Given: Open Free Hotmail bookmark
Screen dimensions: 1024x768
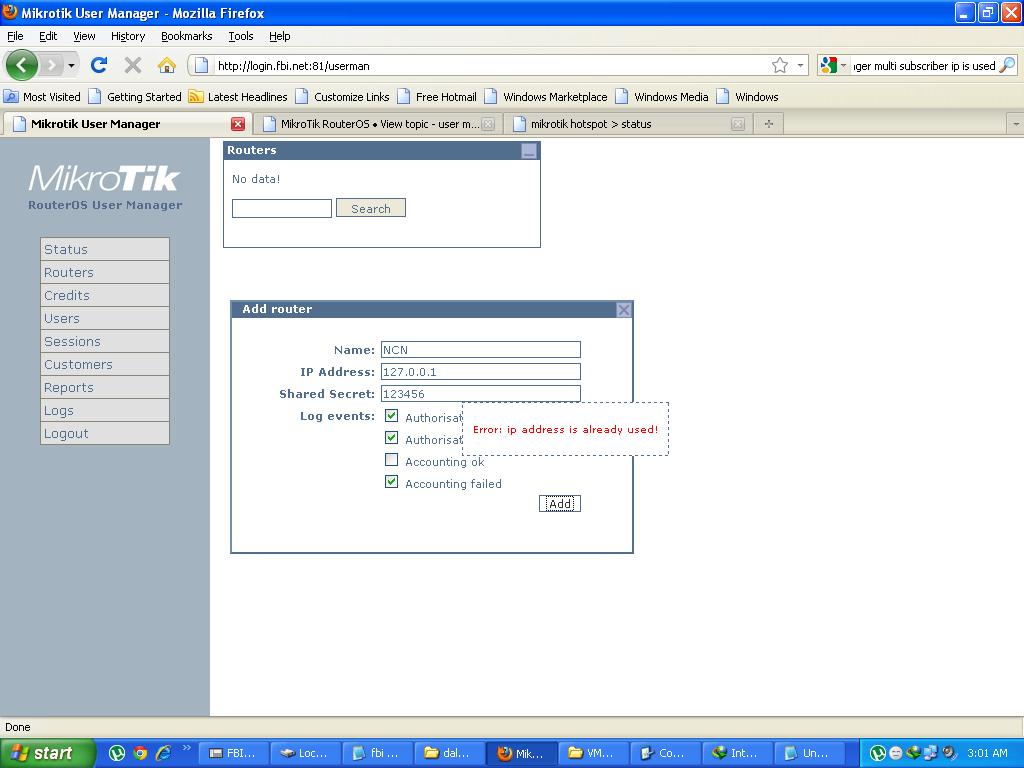Looking at the screenshot, I should (437, 97).
